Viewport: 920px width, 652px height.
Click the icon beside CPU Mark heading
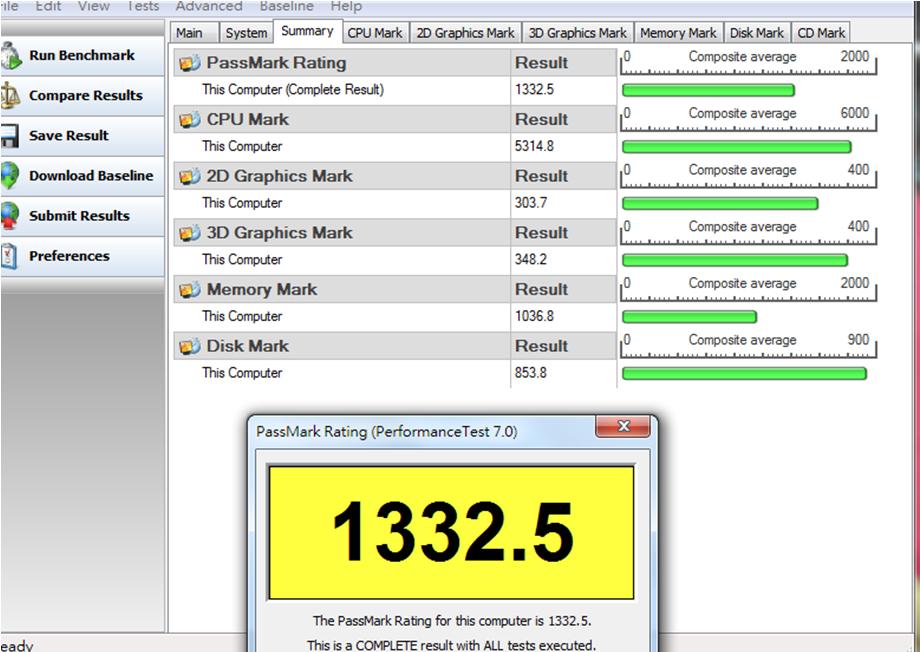pyautogui.click(x=190, y=120)
